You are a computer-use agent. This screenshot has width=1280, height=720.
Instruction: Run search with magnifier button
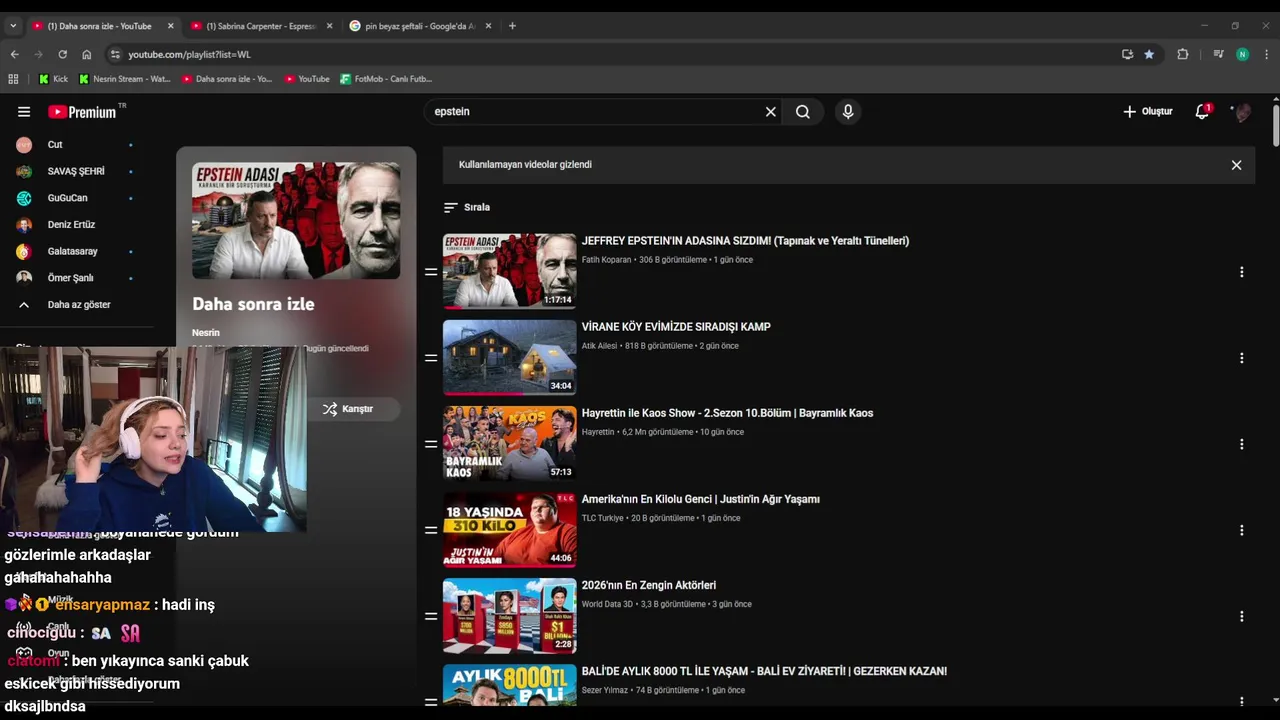click(803, 112)
